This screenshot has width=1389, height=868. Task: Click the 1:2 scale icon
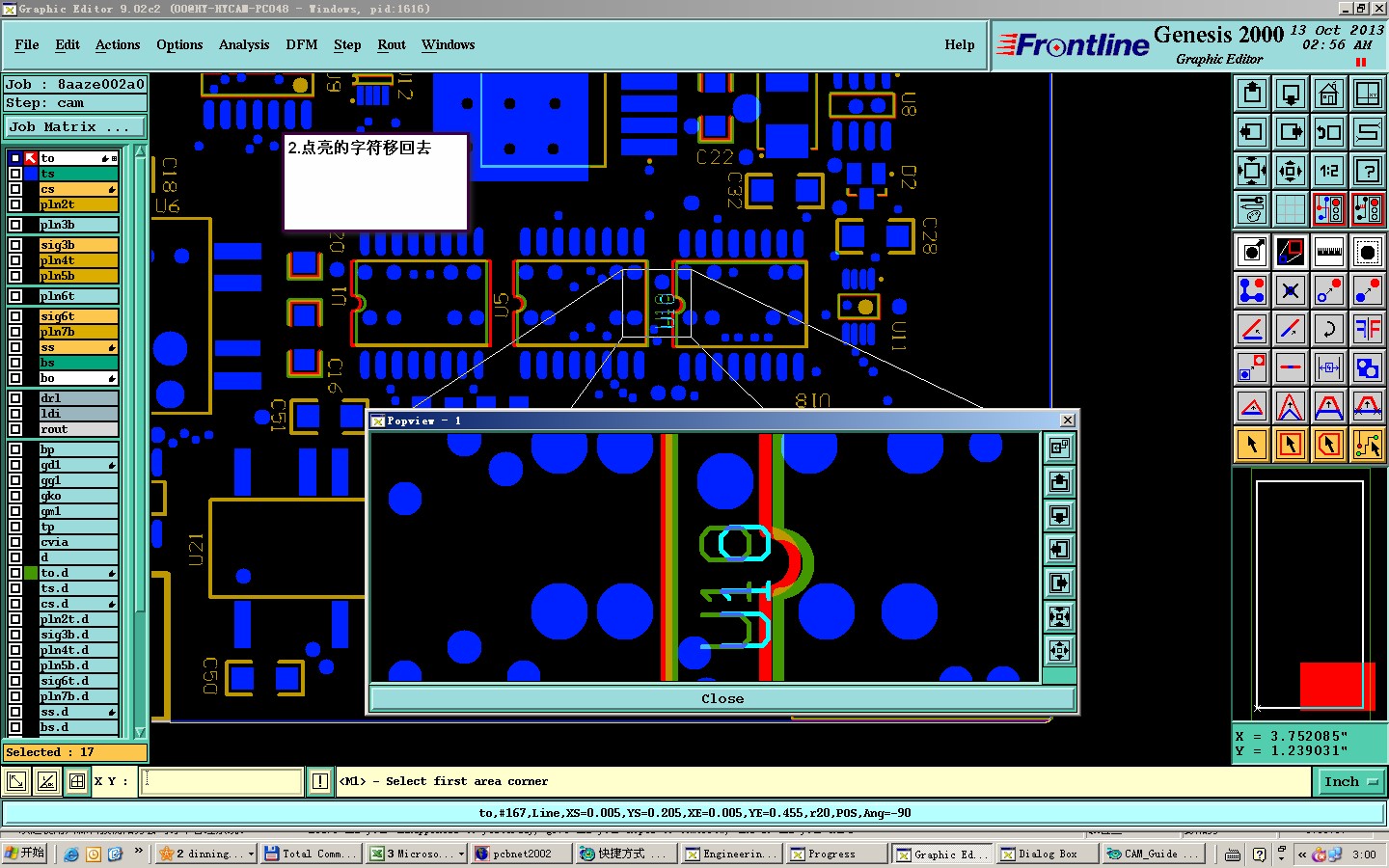pos(1329,171)
